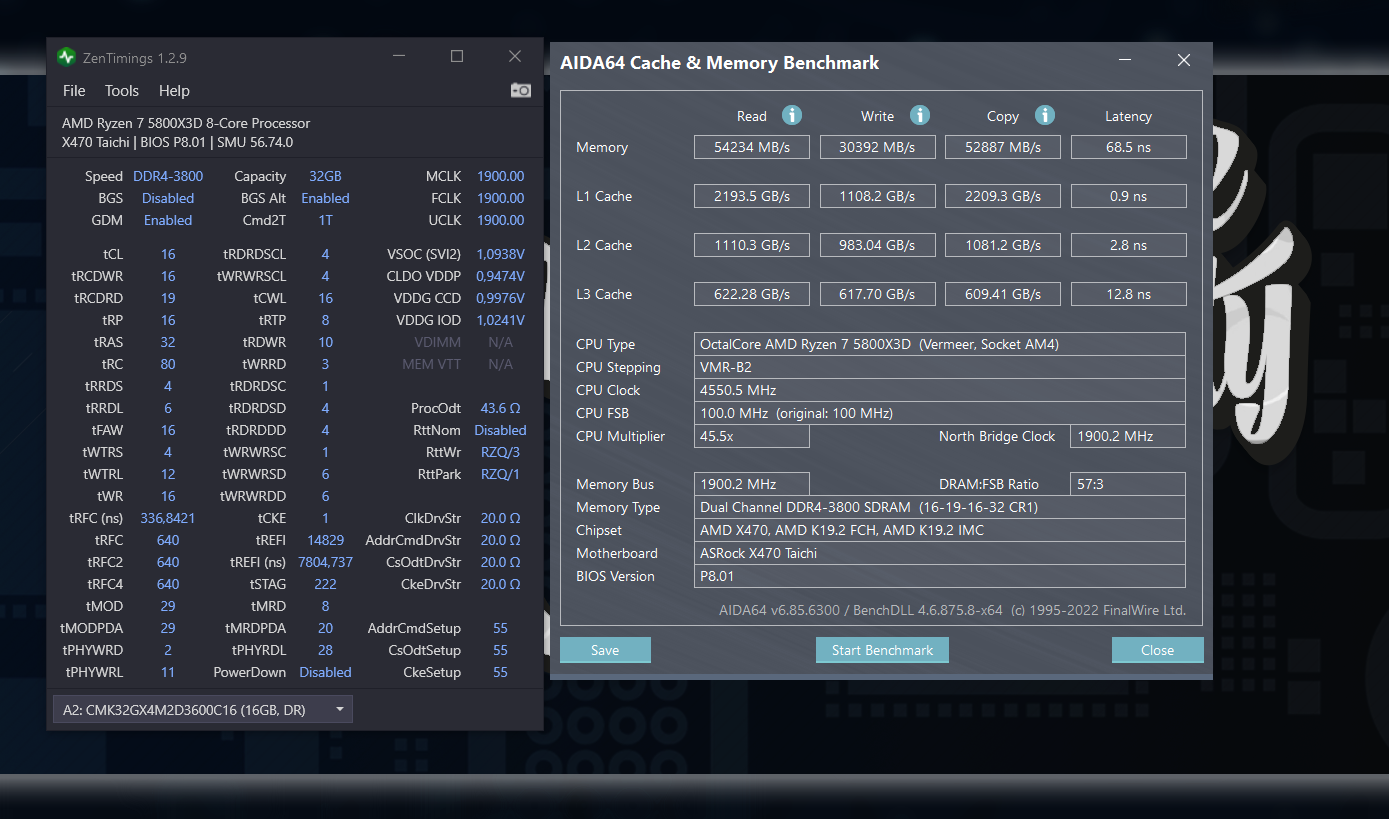This screenshot has height=819, width=1389.
Task: Close the AIDA64 window via X
Action: click(x=1184, y=61)
